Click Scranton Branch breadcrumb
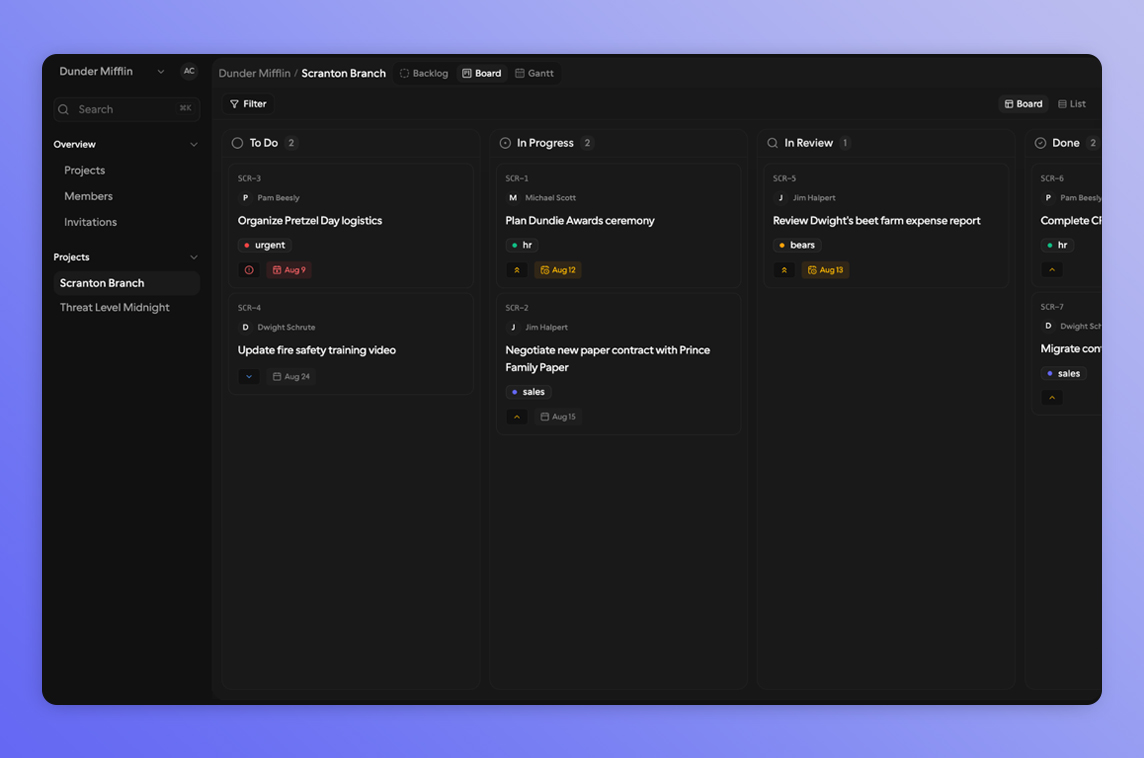The image size is (1144, 758). [x=344, y=73]
